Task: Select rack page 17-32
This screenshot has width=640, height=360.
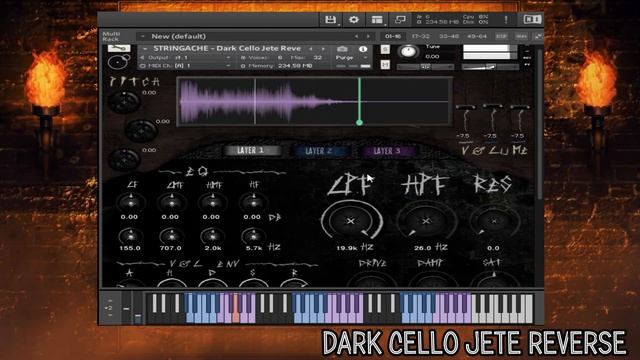Action: tap(421, 36)
